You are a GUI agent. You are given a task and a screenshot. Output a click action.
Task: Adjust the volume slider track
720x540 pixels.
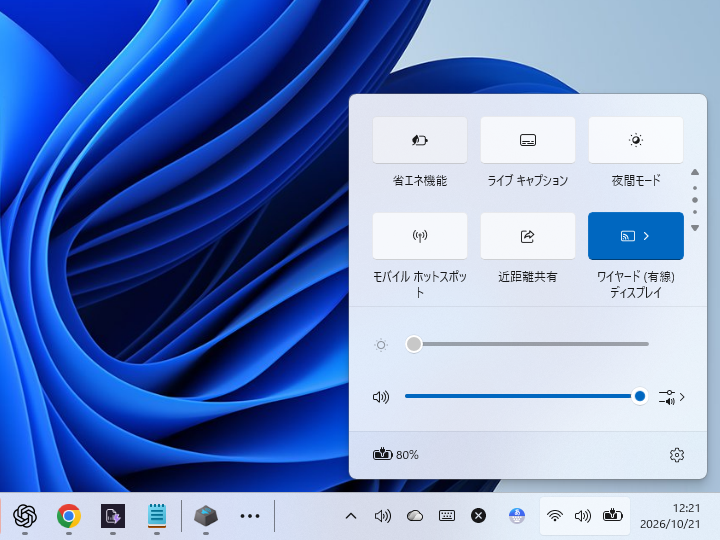tap(527, 396)
